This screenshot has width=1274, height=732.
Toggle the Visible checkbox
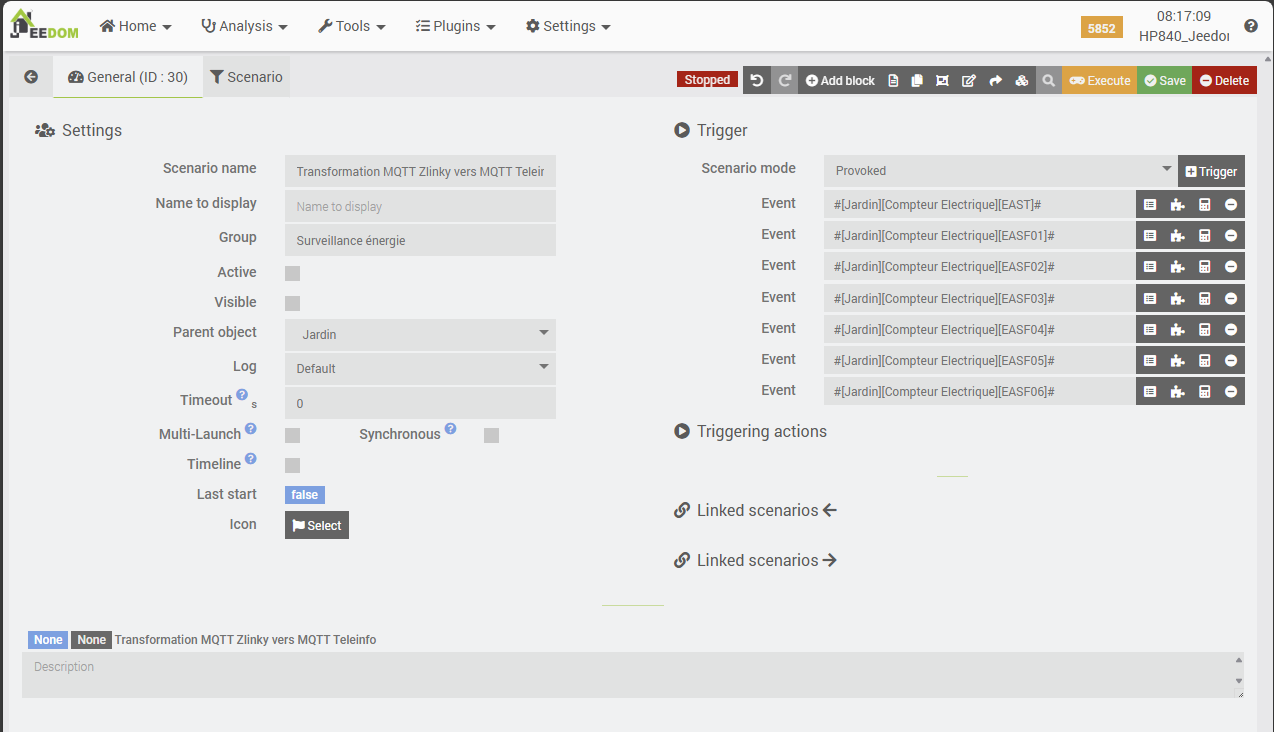292,303
